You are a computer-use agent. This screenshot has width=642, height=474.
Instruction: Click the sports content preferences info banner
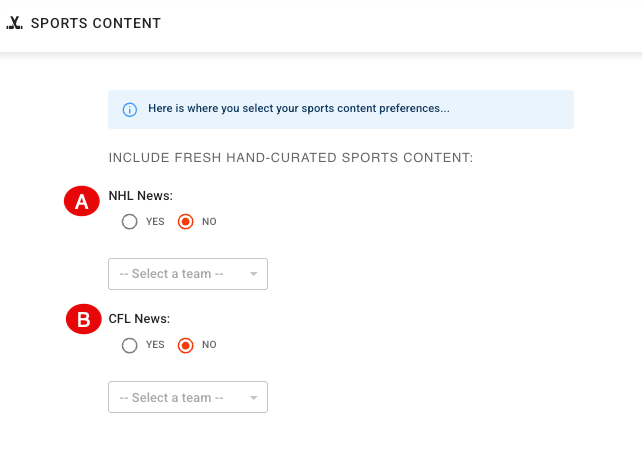tap(341, 109)
